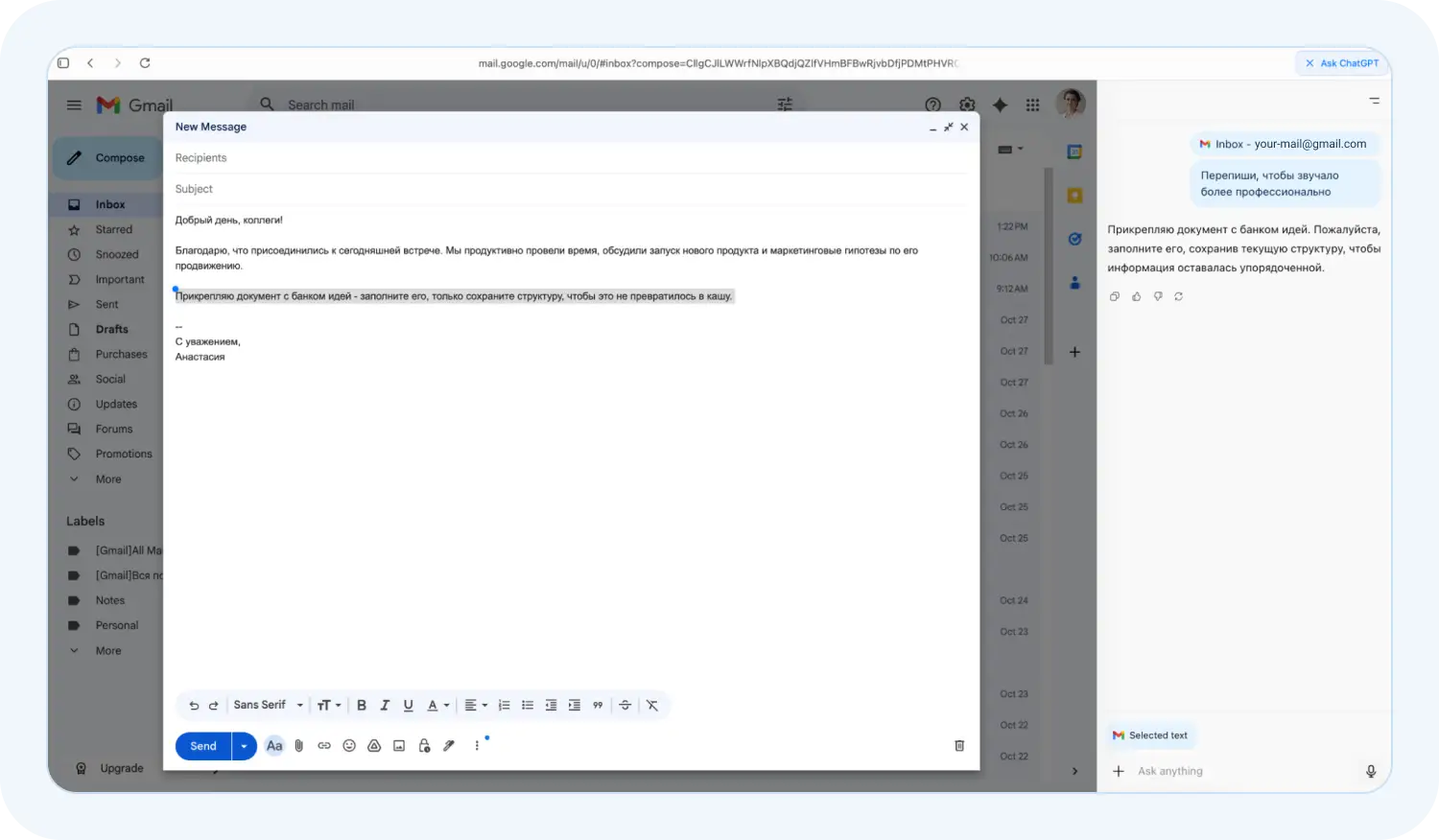Image resolution: width=1439 pixels, height=840 pixels.
Task: Regenerate the ChatGPT response
Action: [x=1179, y=296]
